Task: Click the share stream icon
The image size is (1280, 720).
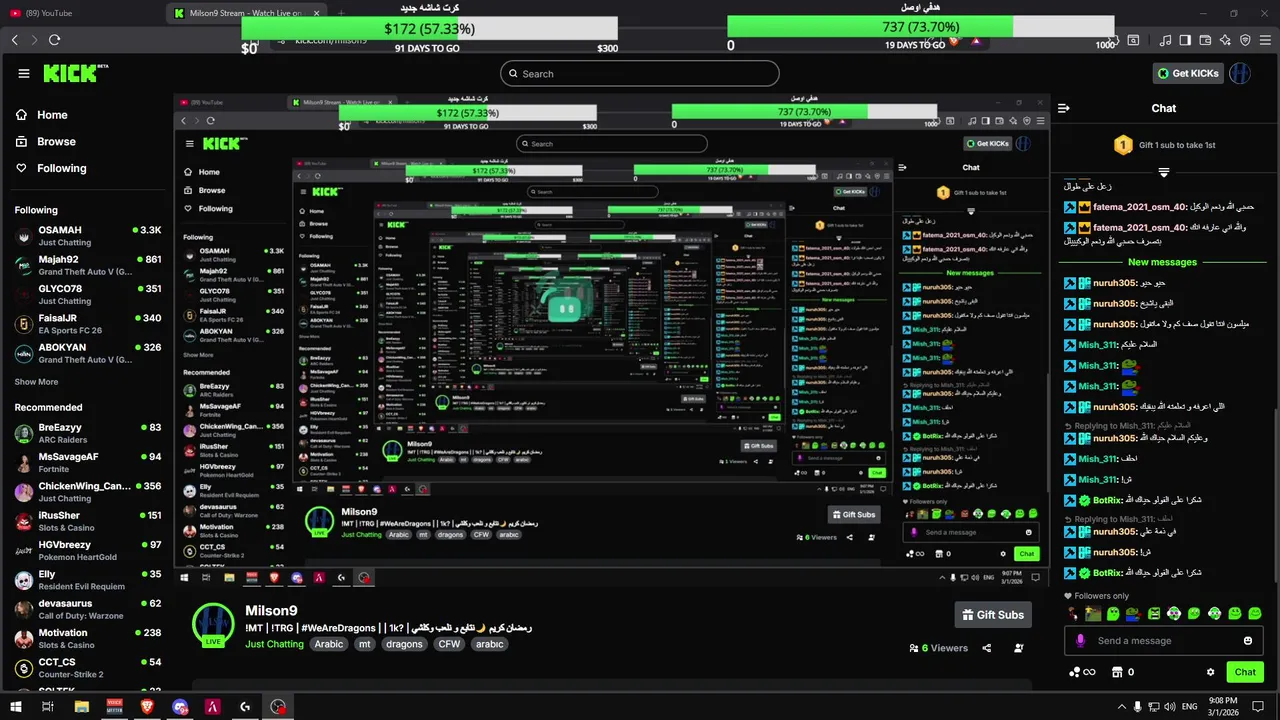Action: coord(987,648)
